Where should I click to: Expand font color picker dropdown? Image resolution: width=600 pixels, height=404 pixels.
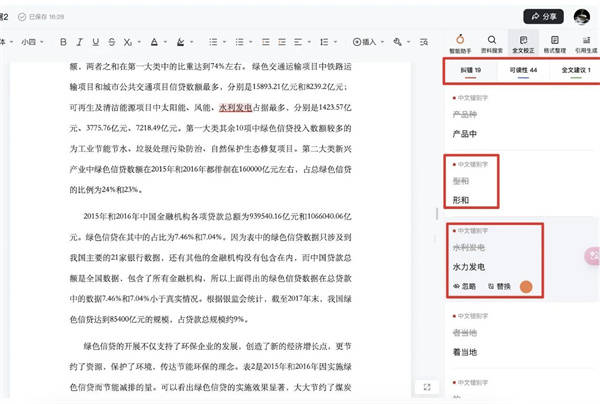pyautogui.click(x=163, y=42)
